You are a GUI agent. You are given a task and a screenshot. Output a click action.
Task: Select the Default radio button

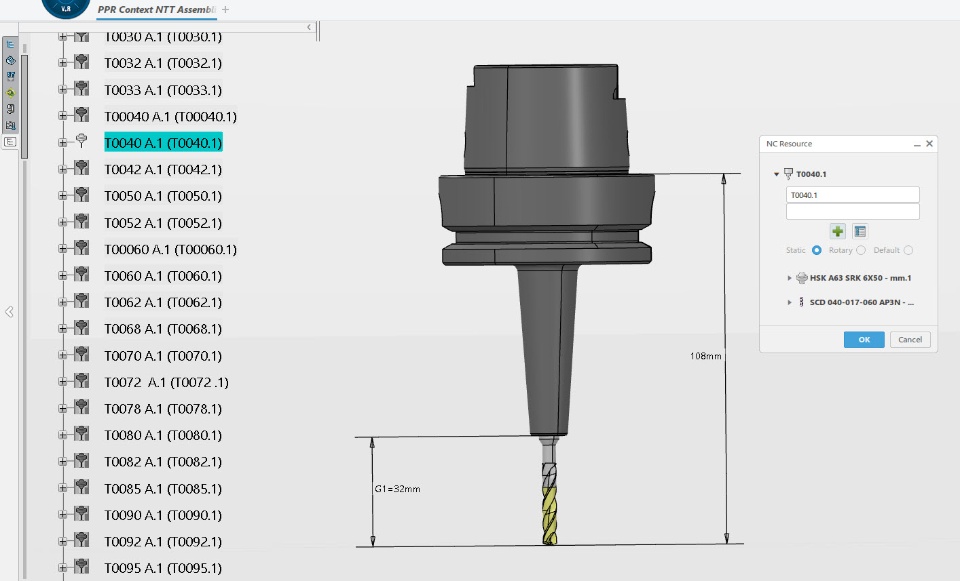(x=908, y=250)
